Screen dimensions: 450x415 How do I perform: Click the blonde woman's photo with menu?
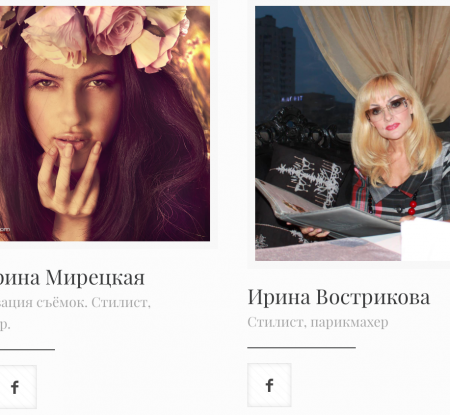[x=352, y=133]
